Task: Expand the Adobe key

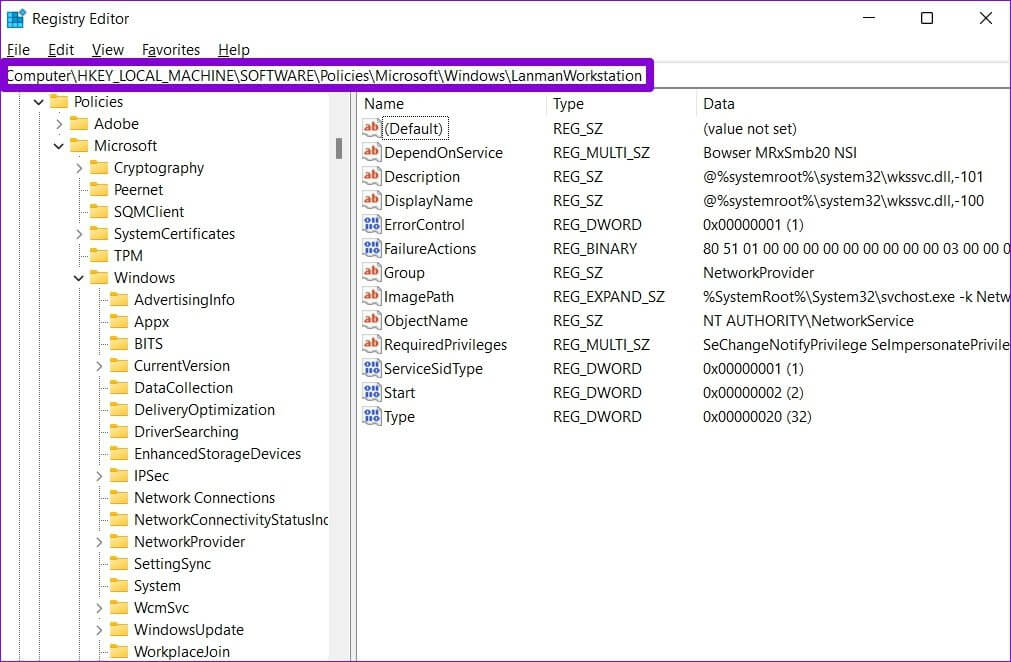Action: click(59, 124)
